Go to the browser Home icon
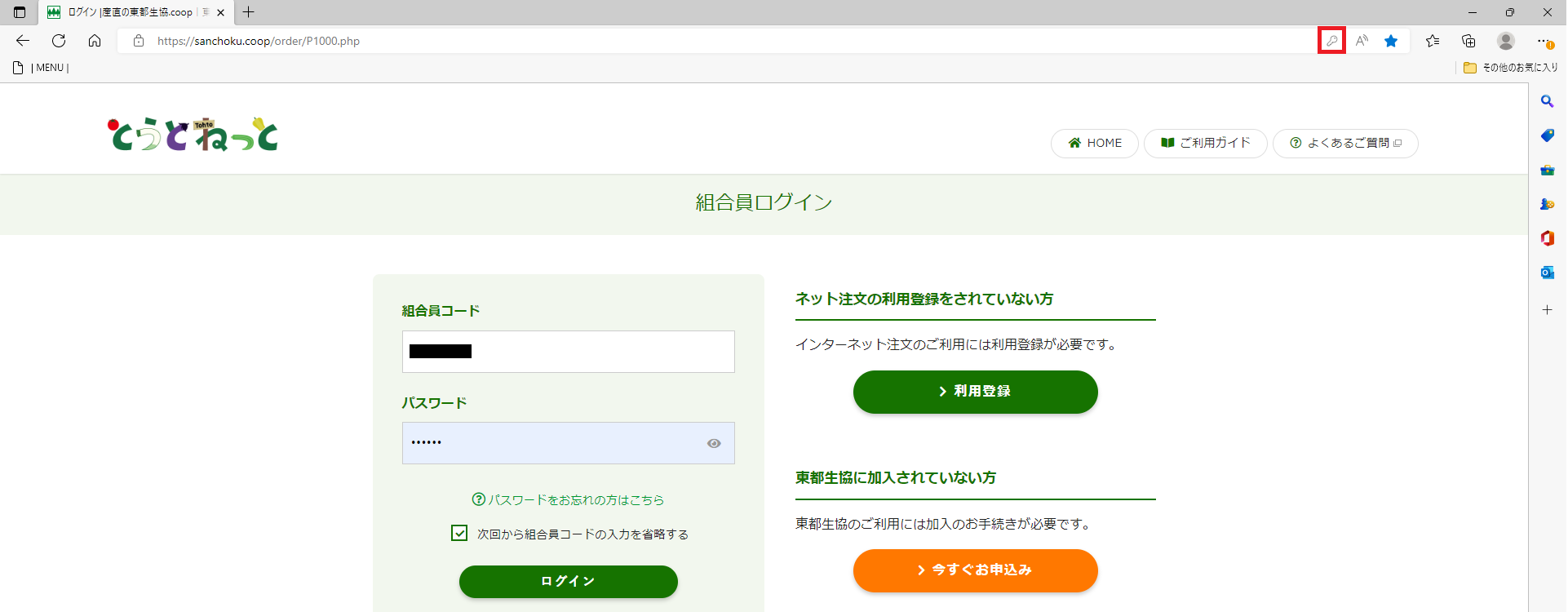The width and height of the screenshot is (1568, 612). pos(95,41)
